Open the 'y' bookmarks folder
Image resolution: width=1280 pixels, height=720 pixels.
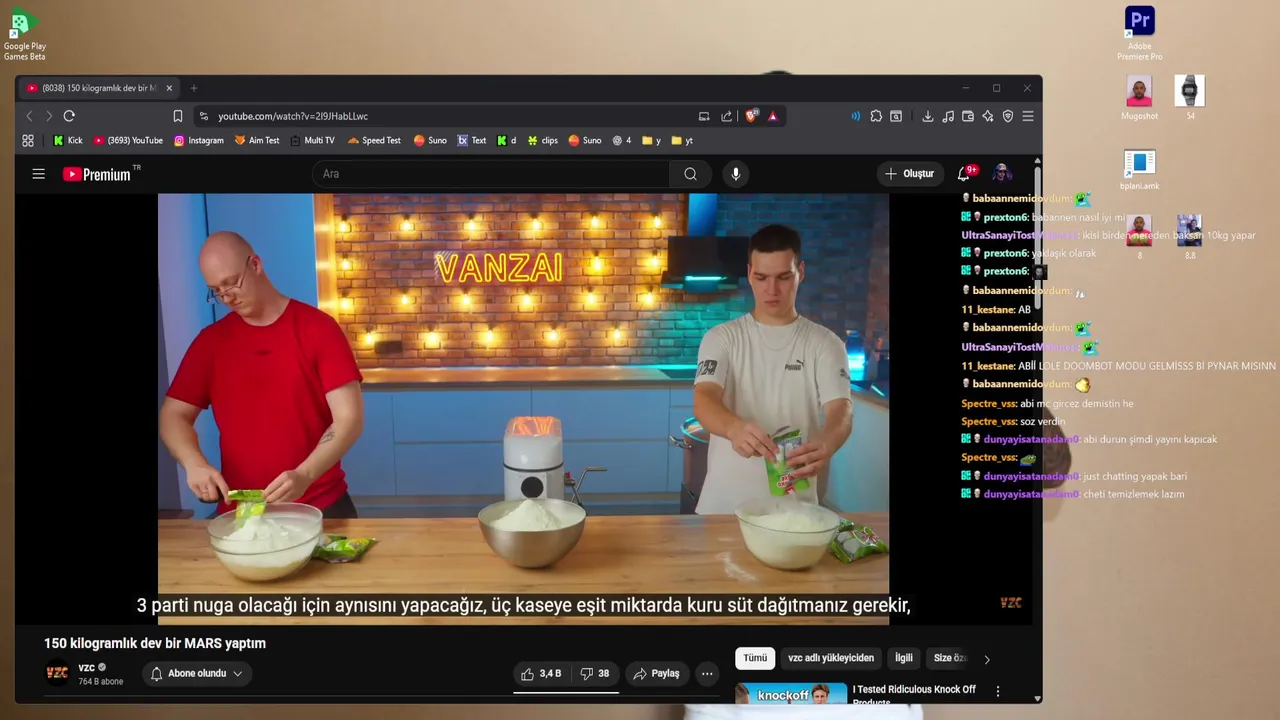point(652,141)
